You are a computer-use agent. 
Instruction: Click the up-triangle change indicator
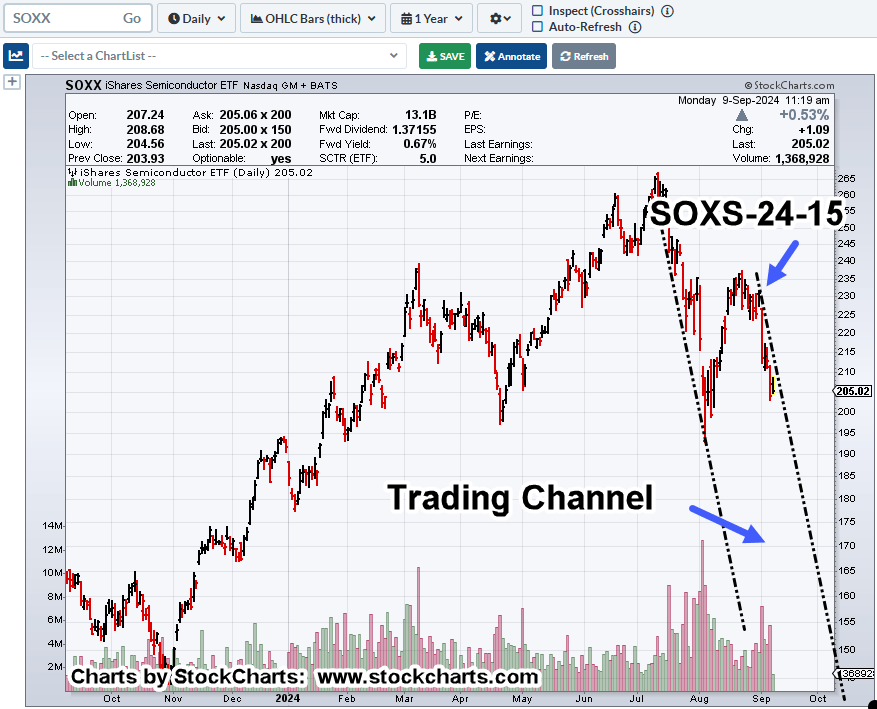741,115
